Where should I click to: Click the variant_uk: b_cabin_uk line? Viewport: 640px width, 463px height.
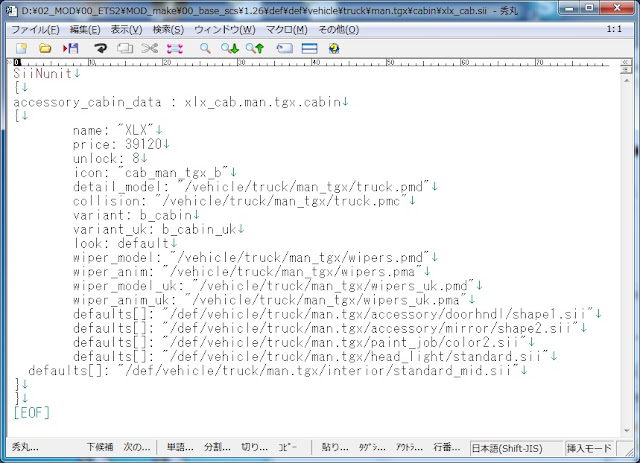[x=158, y=229]
